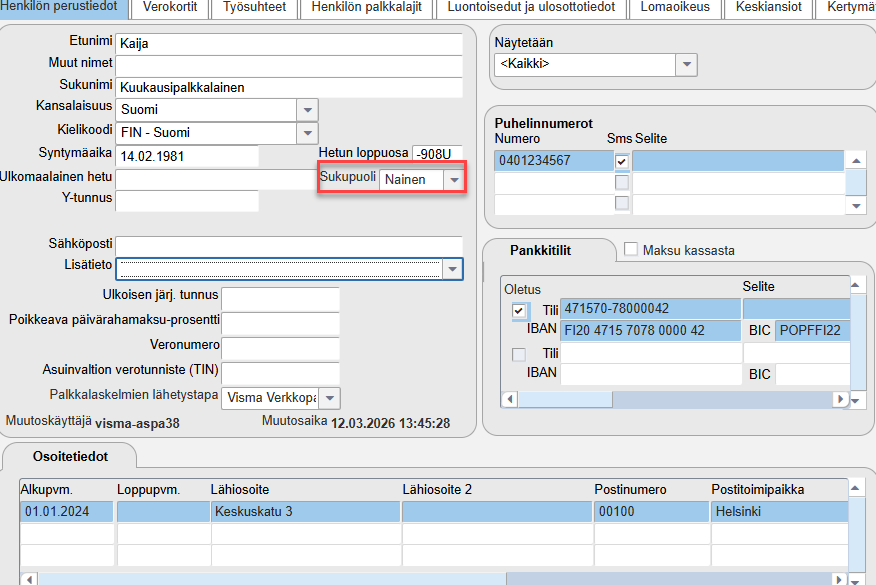
Task: Click the Lähiosoite 2 cell for Keskuskatu 3
Action: pos(497,512)
